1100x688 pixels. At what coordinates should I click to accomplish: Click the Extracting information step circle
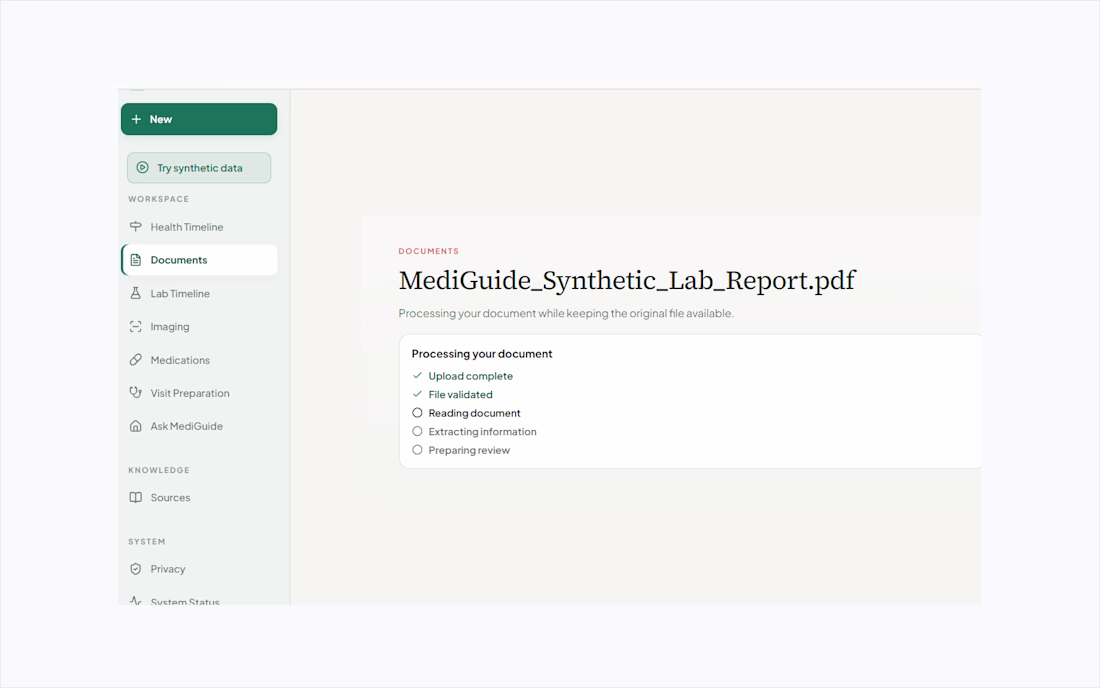pyautogui.click(x=417, y=431)
